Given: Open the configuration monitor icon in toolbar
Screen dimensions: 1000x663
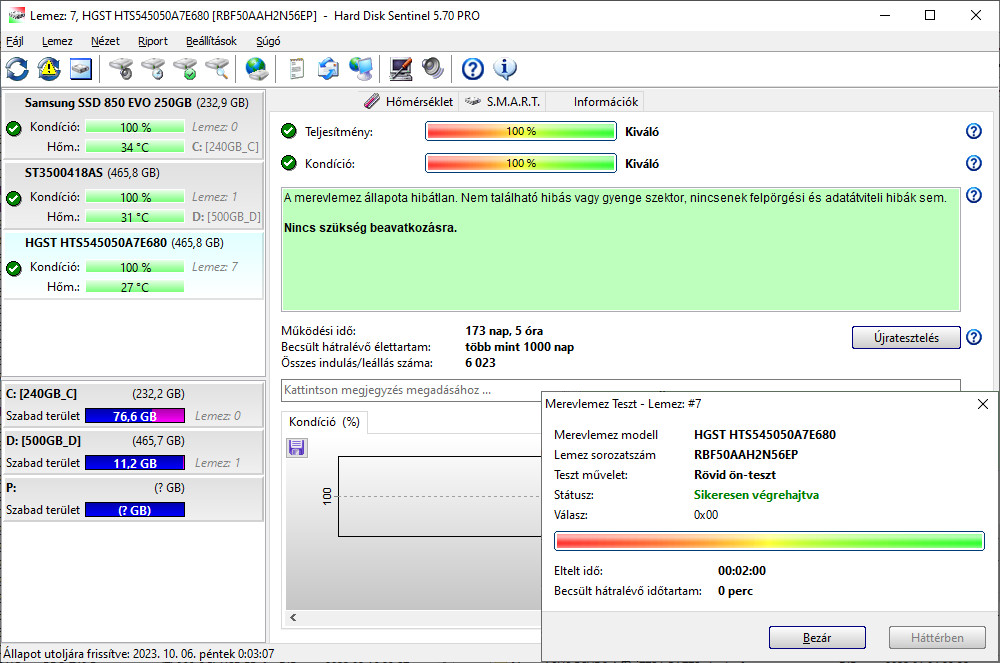Looking at the screenshot, I should coord(401,69).
